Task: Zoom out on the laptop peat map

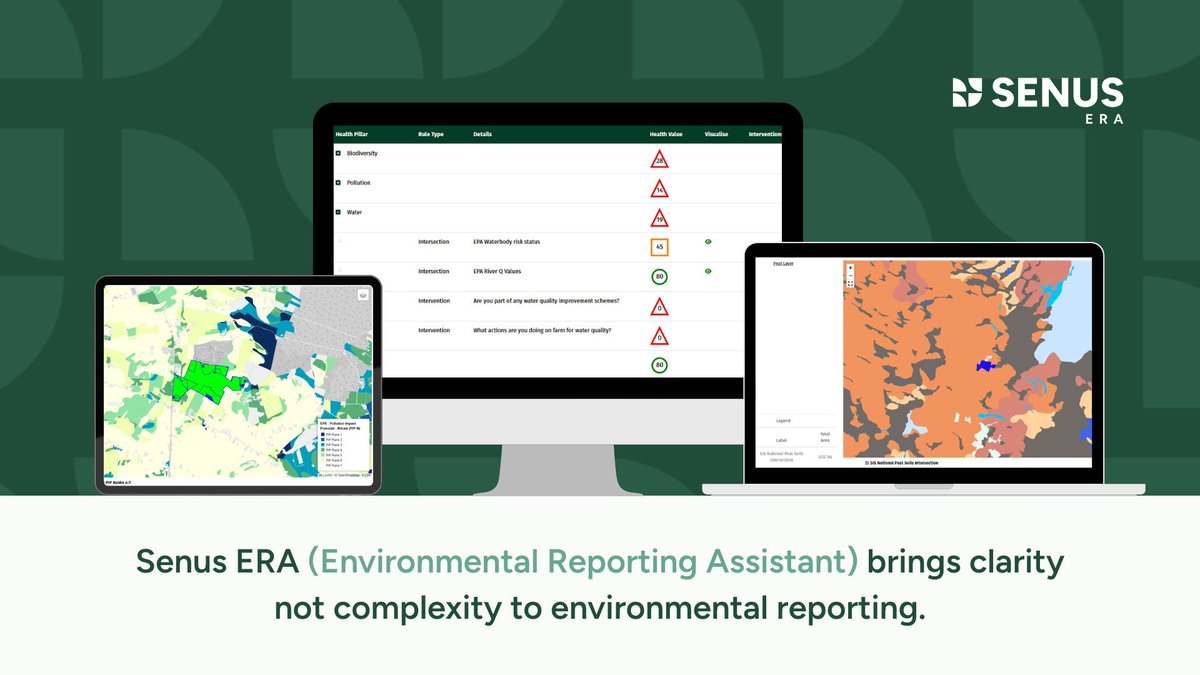Action: click(x=850, y=275)
